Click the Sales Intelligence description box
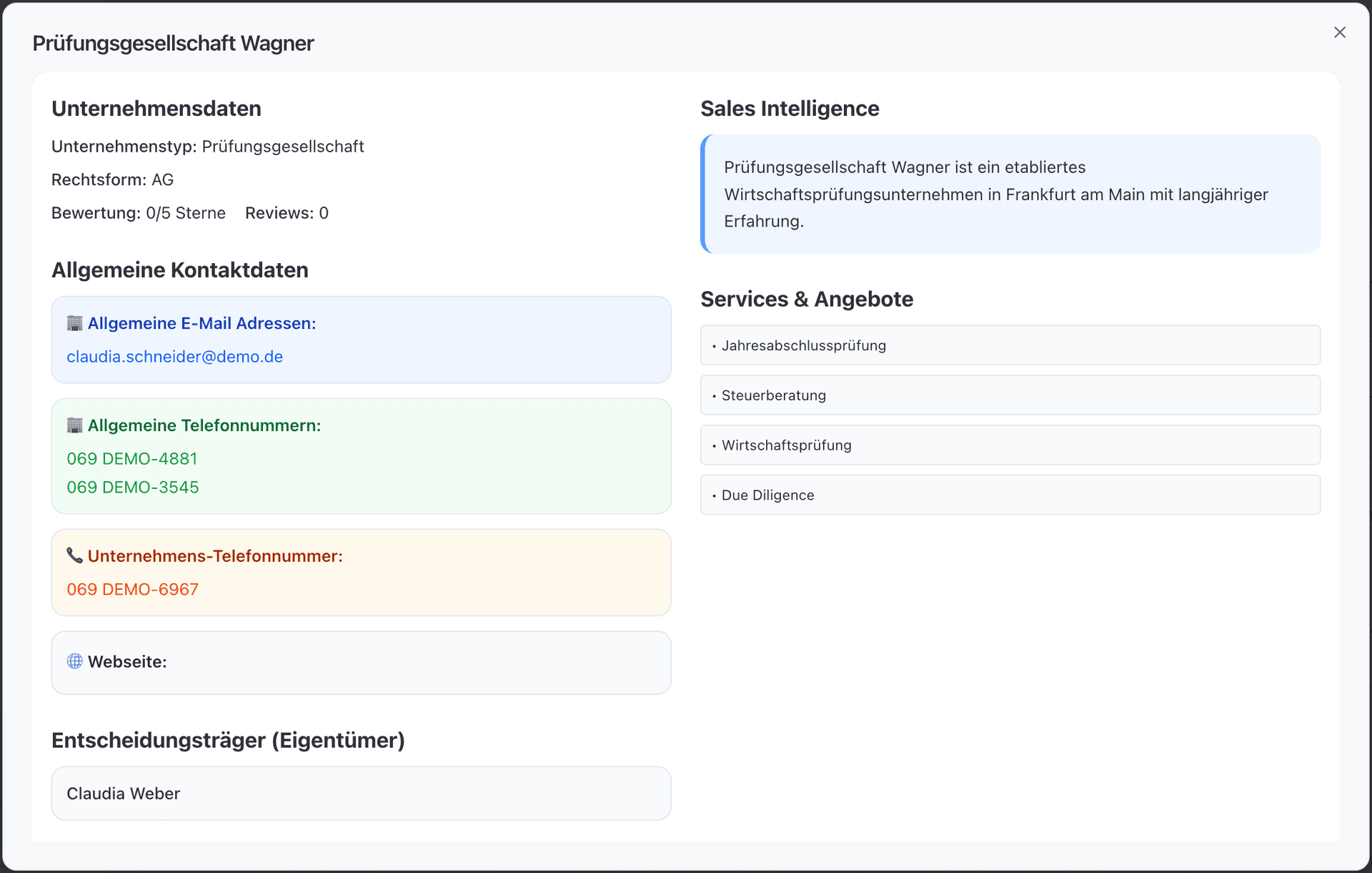Screen dimensions: 1372x873 click(1010, 194)
